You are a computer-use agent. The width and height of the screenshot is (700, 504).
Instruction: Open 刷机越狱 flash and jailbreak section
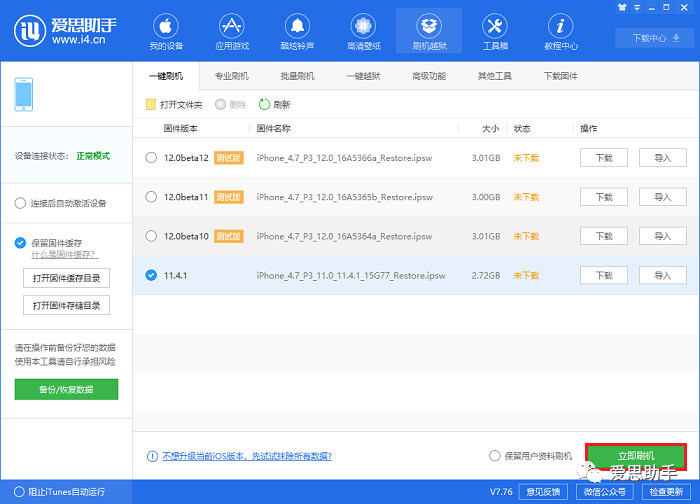pyautogui.click(x=429, y=32)
